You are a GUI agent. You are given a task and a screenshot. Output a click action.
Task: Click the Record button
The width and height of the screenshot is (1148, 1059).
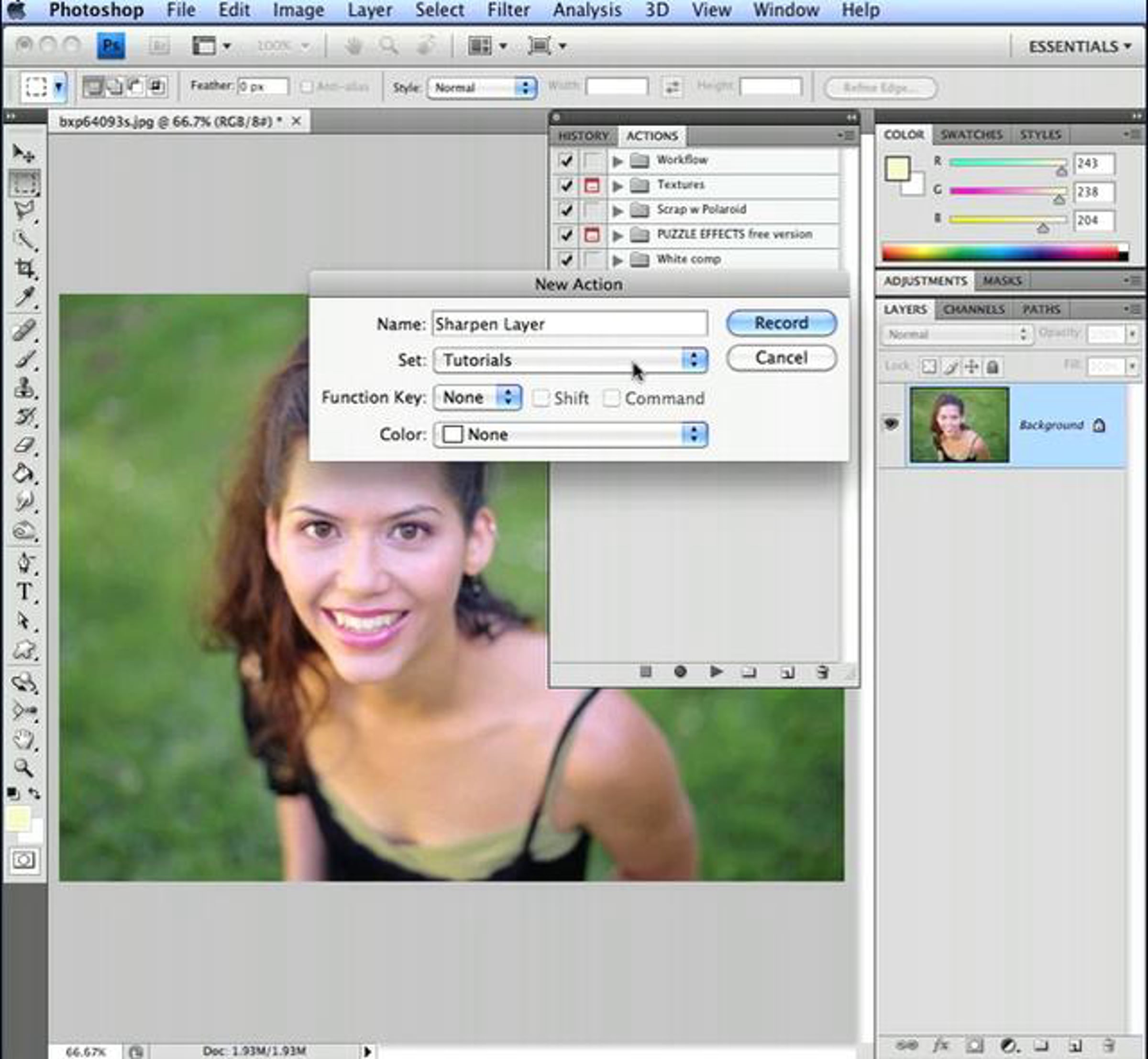[781, 323]
